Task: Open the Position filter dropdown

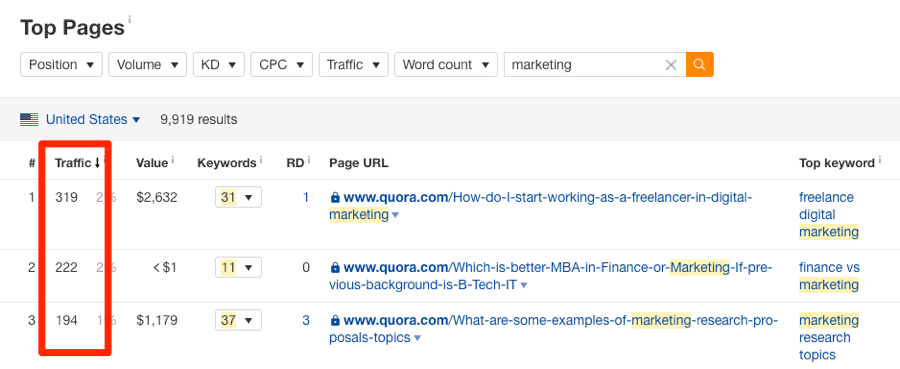Action: tap(61, 65)
